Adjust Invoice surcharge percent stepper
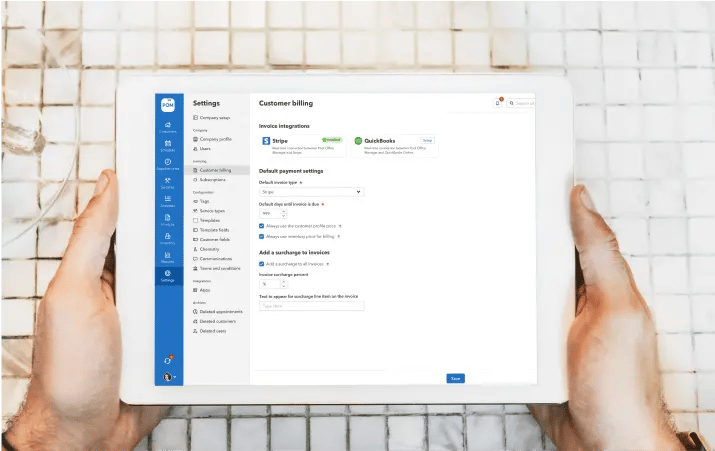Image resolution: width=715 pixels, height=451 pixels. click(x=283, y=284)
